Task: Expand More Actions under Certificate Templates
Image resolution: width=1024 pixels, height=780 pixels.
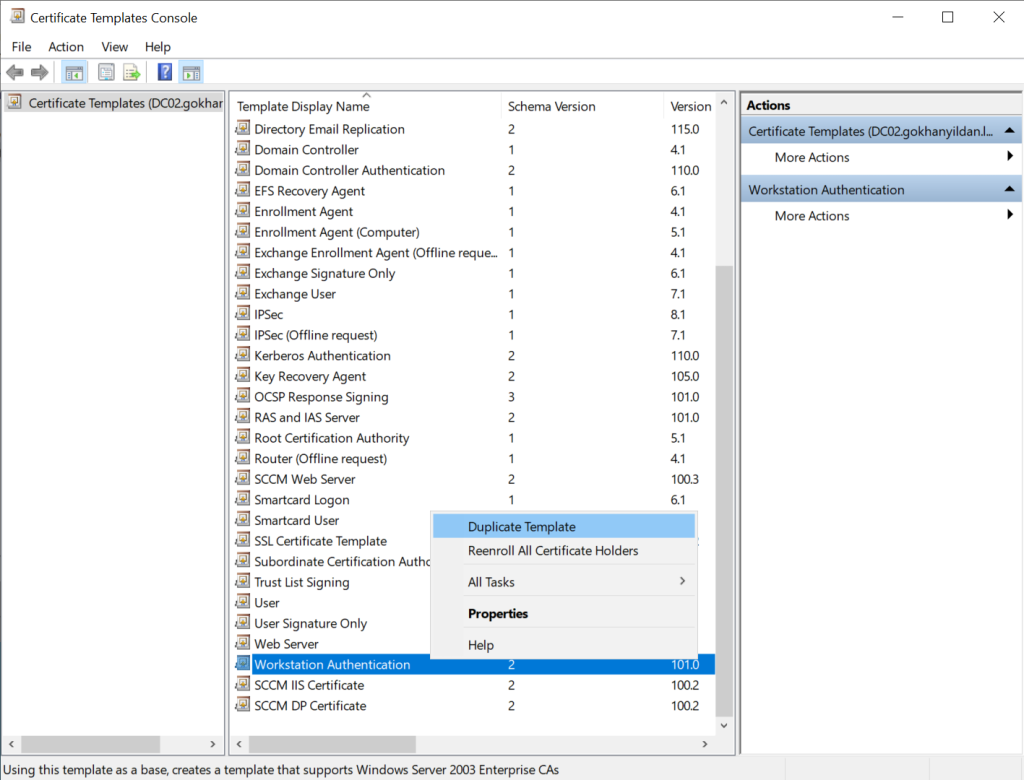Action: point(881,157)
